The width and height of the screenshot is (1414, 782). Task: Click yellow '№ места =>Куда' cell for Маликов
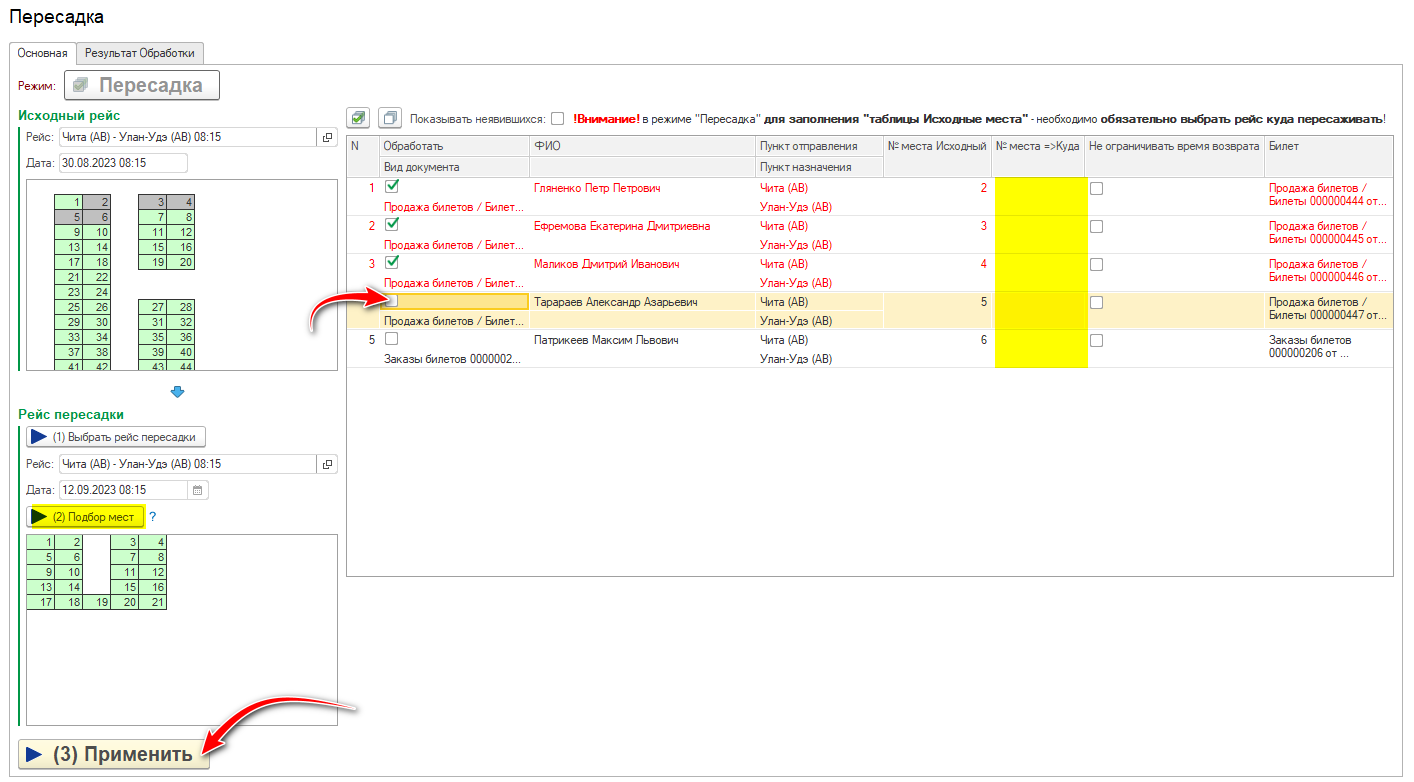pos(1040,272)
